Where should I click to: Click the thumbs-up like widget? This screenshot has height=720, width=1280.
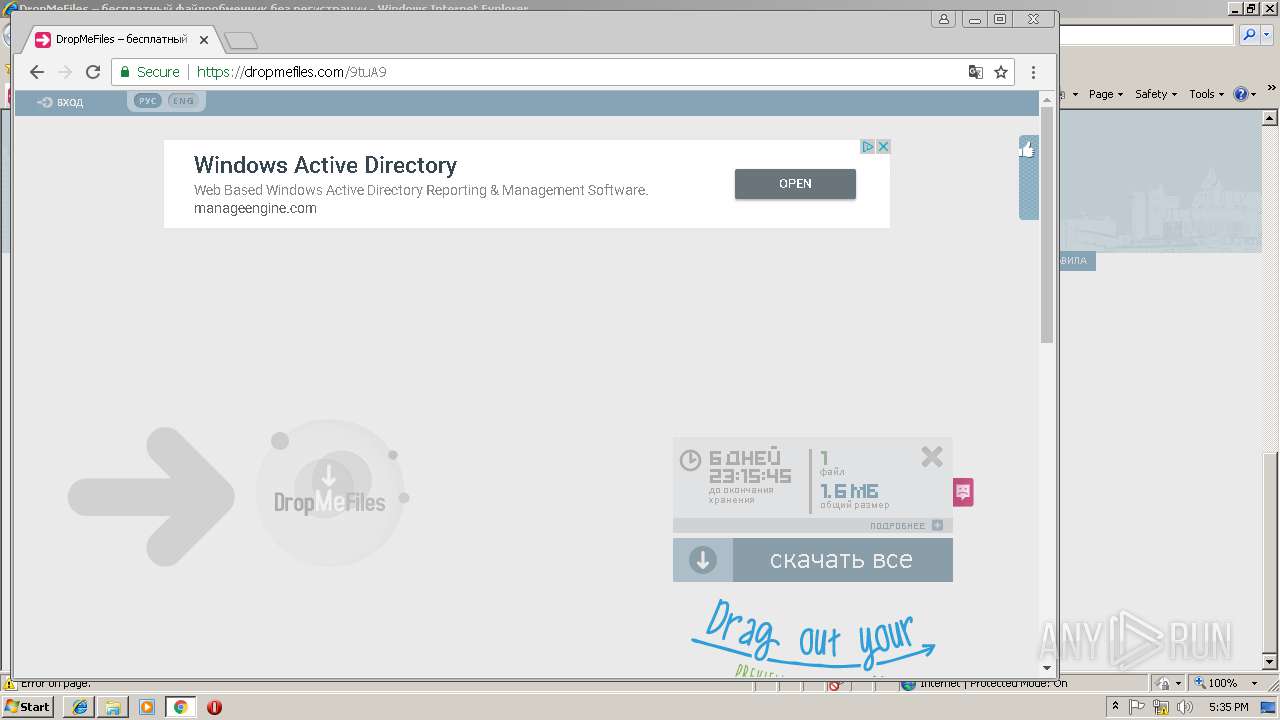point(1027,150)
